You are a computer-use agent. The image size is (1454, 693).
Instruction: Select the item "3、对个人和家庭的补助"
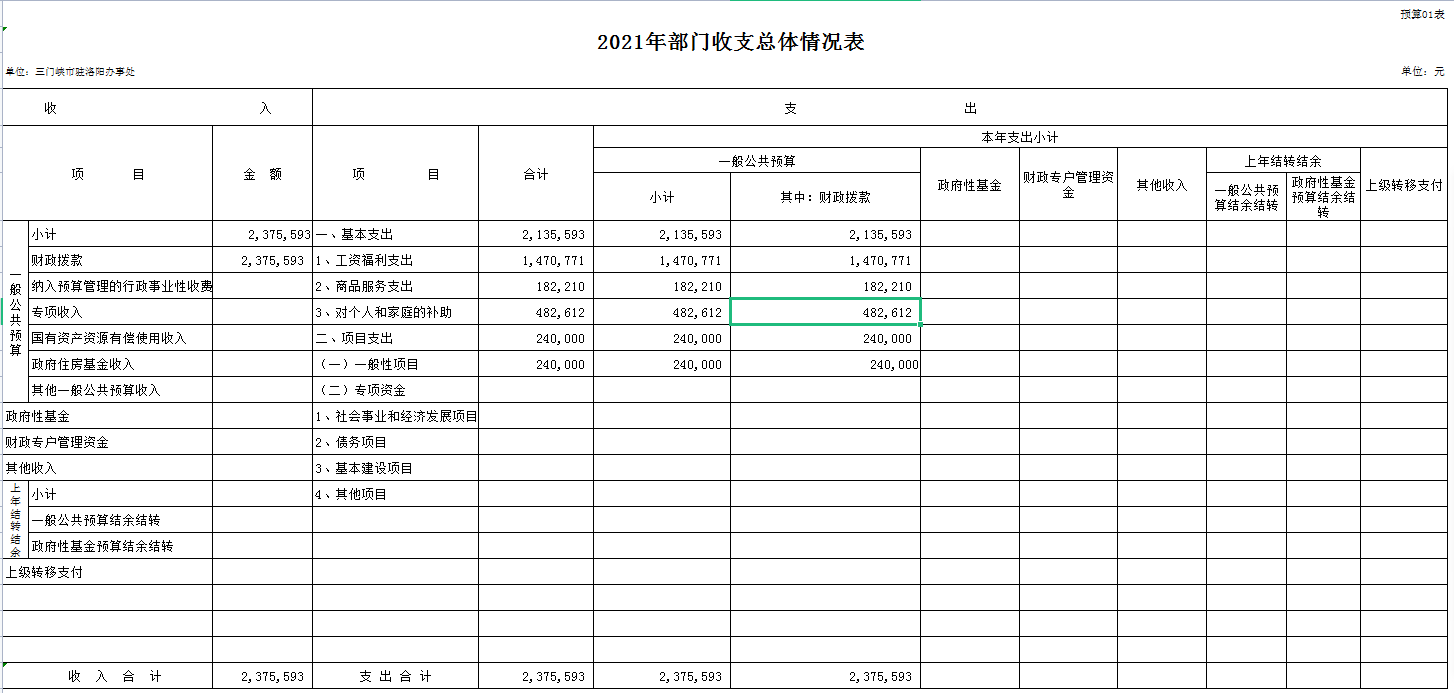(384, 312)
